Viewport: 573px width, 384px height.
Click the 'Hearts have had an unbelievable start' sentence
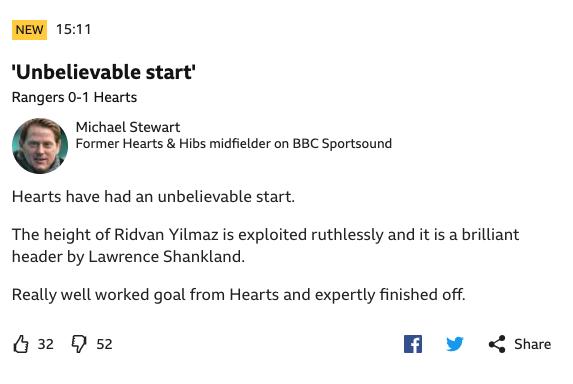pyautogui.click(x=153, y=197)
